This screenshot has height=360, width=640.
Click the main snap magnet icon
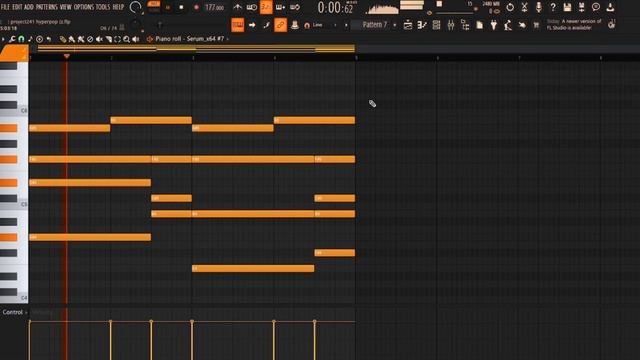(x=307, y=25)
